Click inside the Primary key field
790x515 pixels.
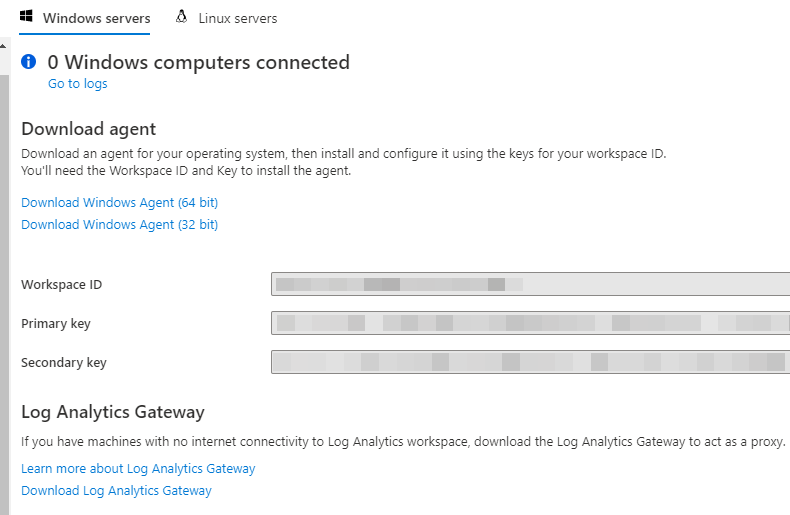(531, 323)
